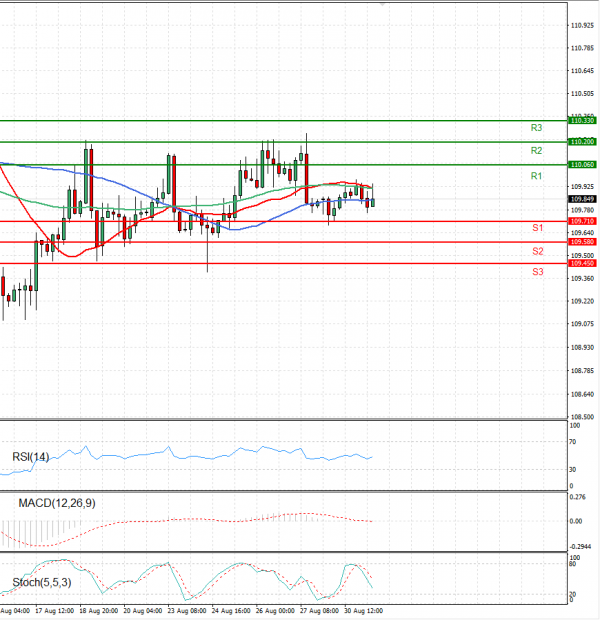Select the 110.330 price tag
This screenshot has width=600, height=620.
pyautogui.click(x=582, y=121)
